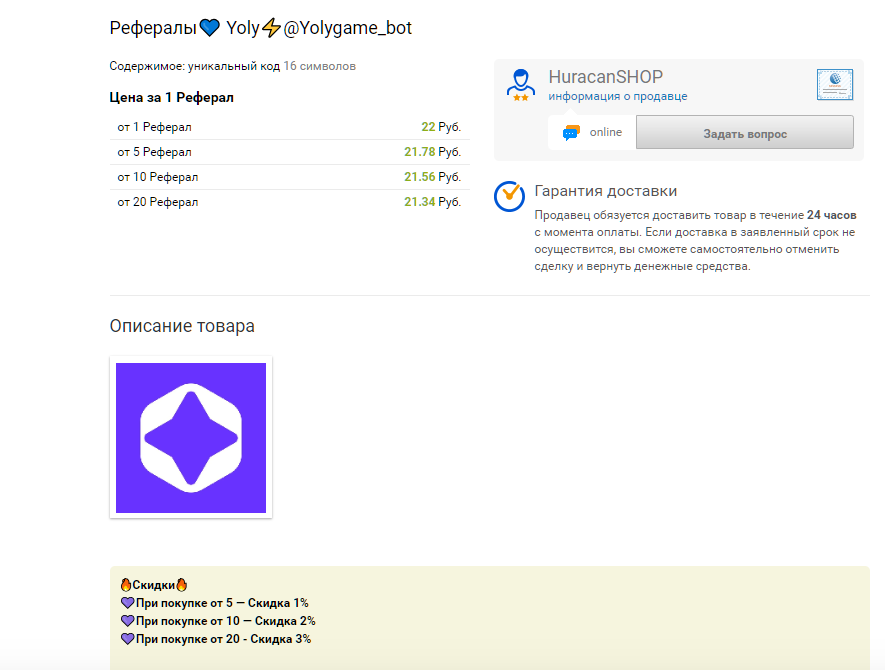Click purple heart beside 'от 5' discount
This screenshot has width=885, height=670.
point(128,603)
